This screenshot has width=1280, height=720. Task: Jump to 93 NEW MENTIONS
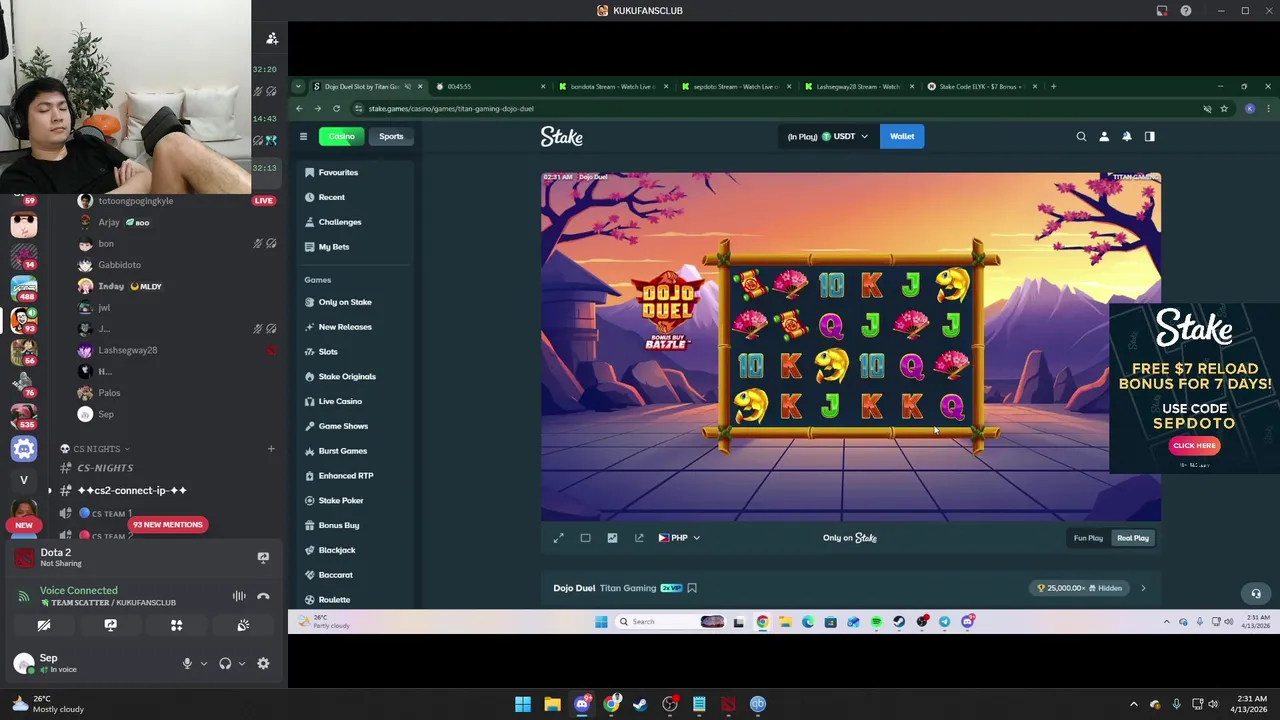pyautogui.click(x=168, y=524)
